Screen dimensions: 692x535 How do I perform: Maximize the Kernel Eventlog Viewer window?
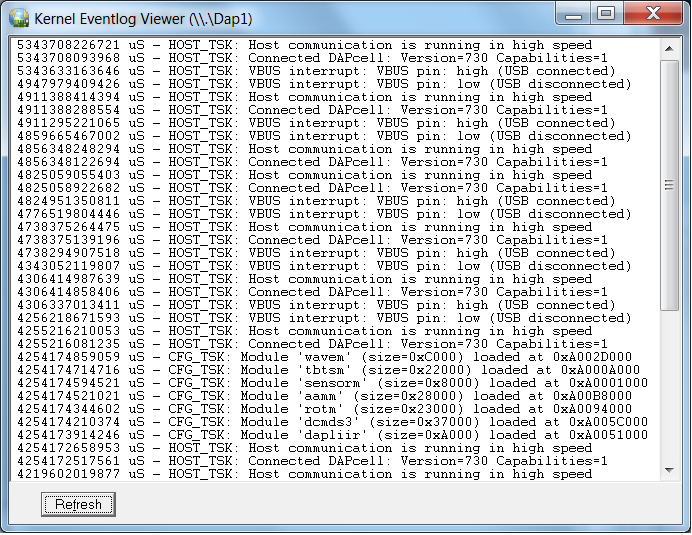point(606,13)
